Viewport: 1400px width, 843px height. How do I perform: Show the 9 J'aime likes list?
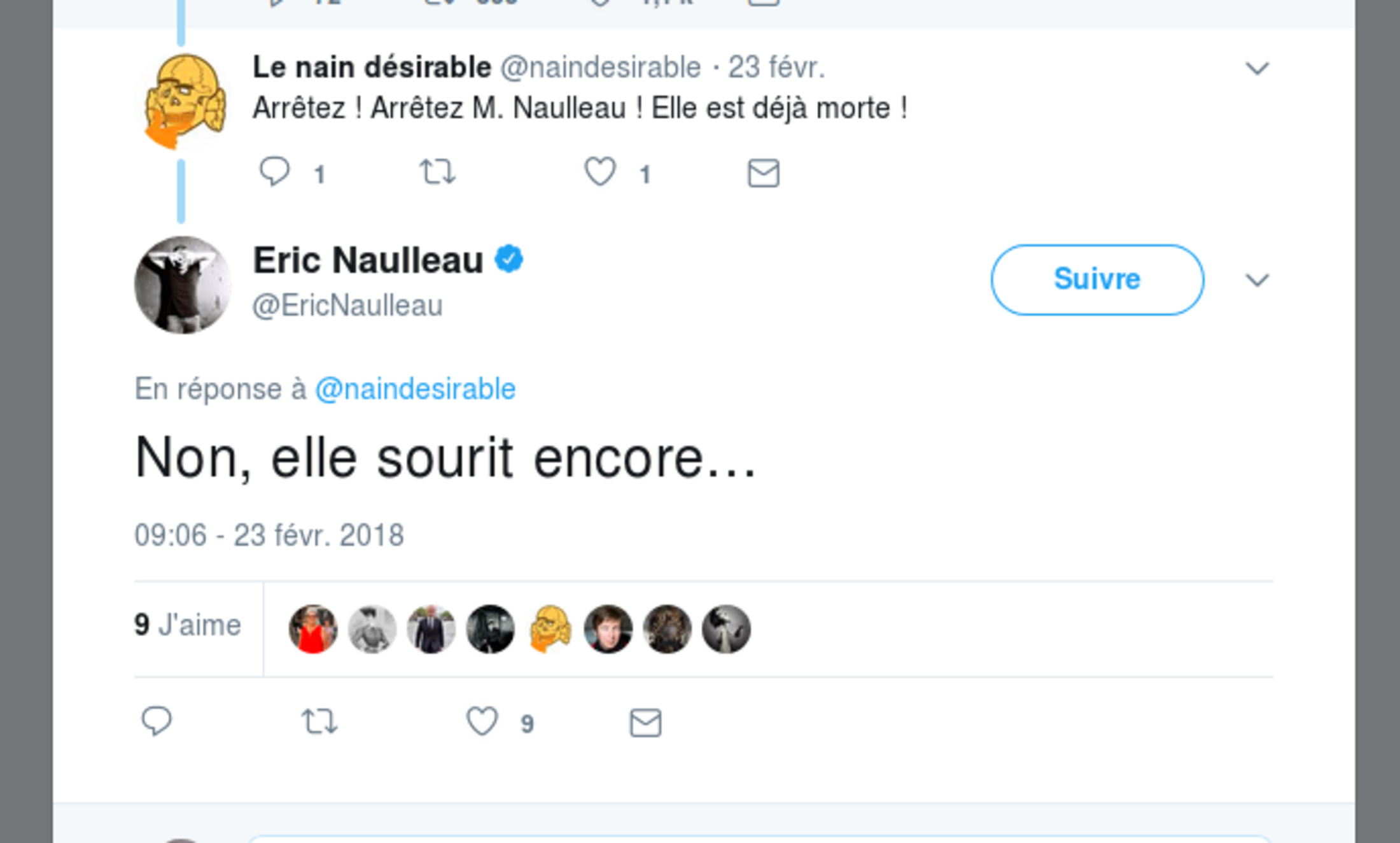[x=188, y=625]
